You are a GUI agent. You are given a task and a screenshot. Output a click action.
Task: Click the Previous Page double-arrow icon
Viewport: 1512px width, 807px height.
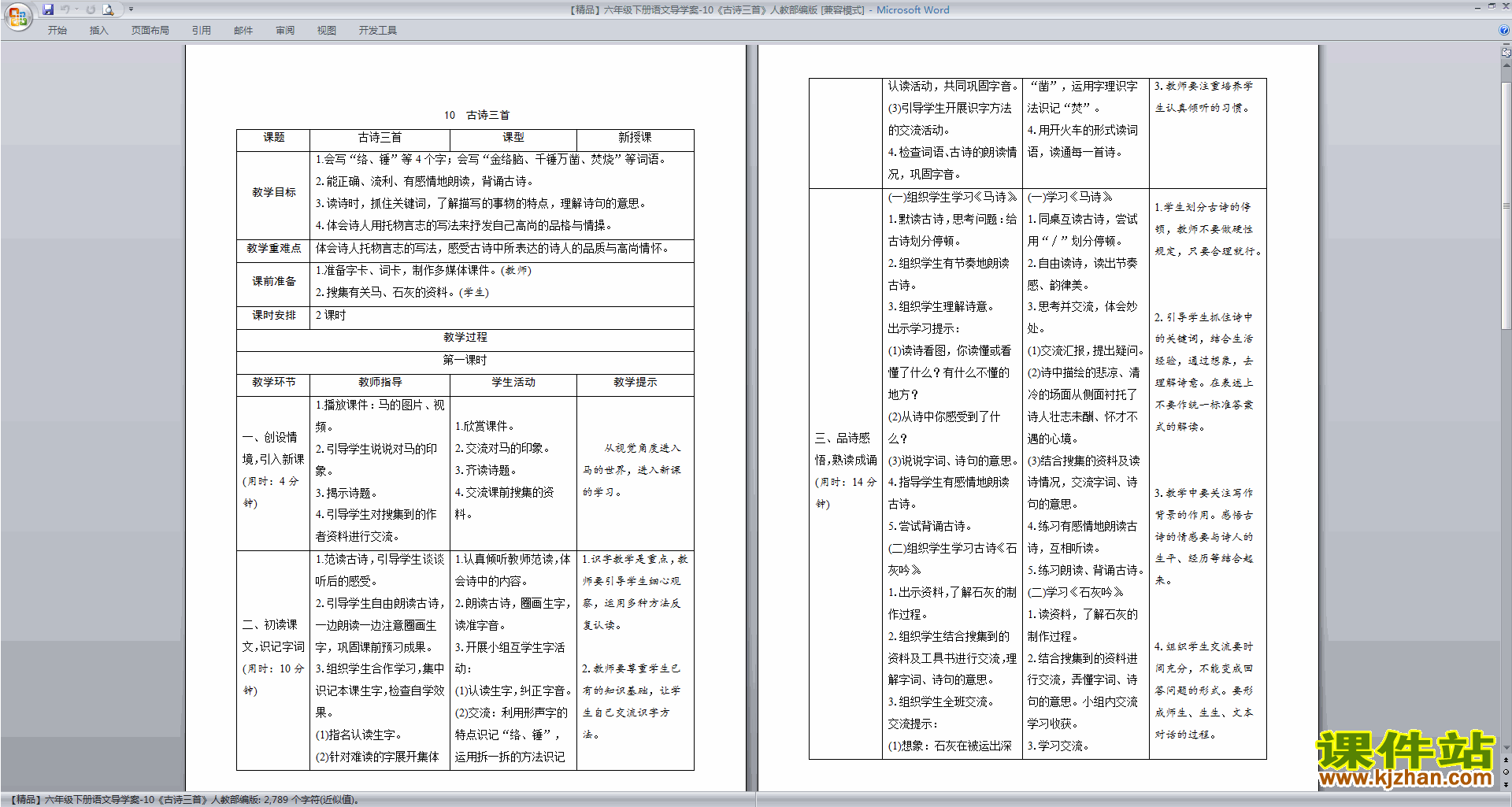click(1506, 761)
